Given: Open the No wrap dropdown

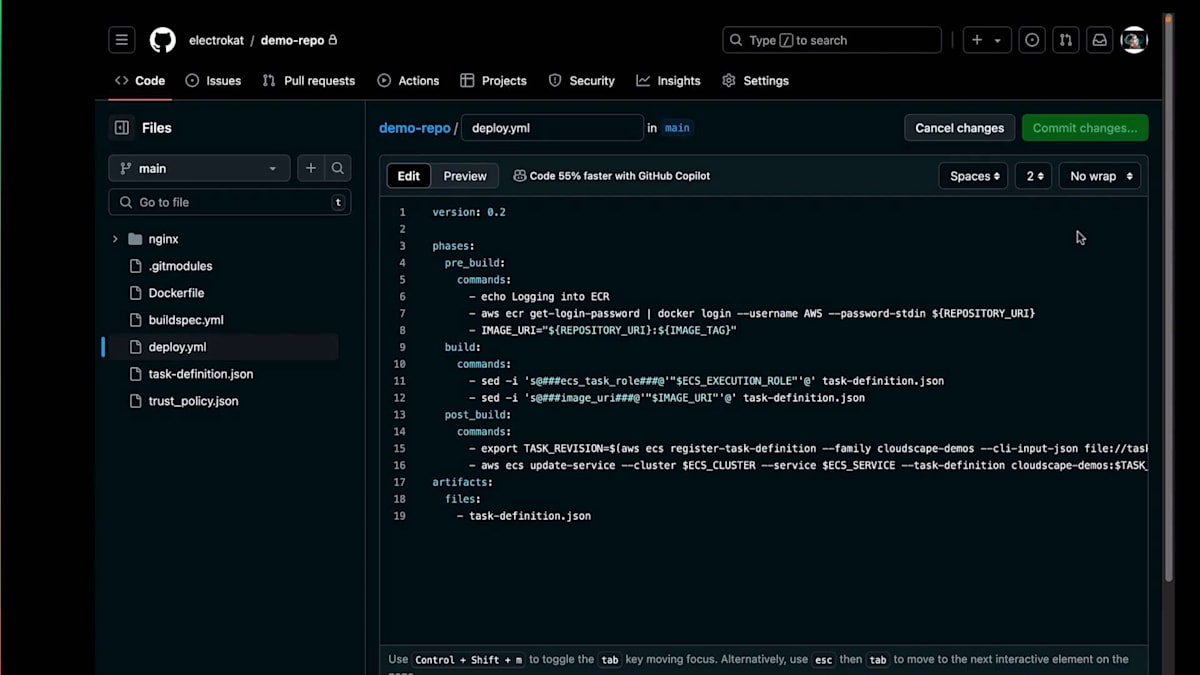Looking at the screenshot, I should point(1100,176).
